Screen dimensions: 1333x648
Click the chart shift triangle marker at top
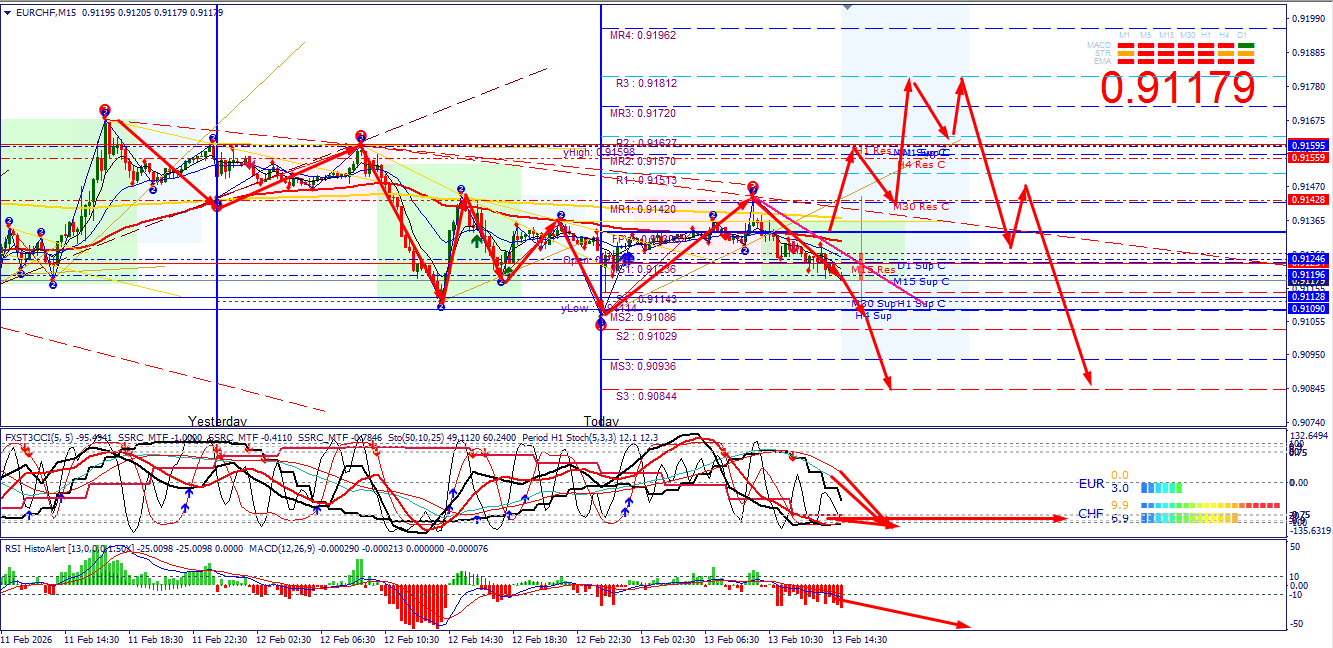(x=849, y=7)
